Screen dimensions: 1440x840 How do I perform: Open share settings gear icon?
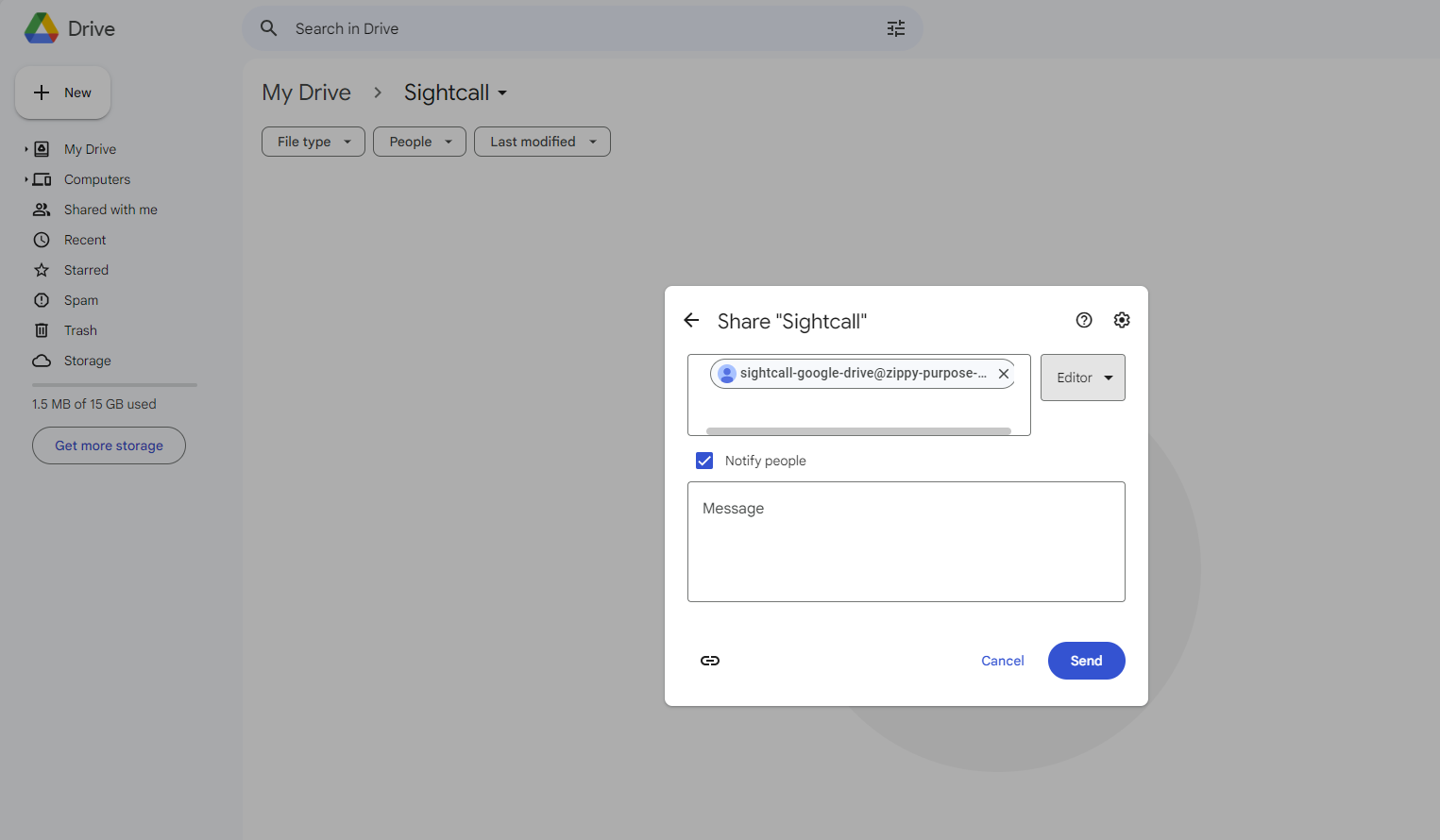tap(1122, 320)
